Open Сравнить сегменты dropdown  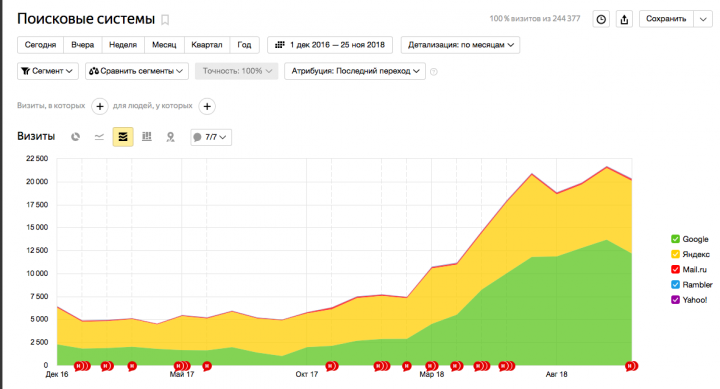[x=137, y=71]
